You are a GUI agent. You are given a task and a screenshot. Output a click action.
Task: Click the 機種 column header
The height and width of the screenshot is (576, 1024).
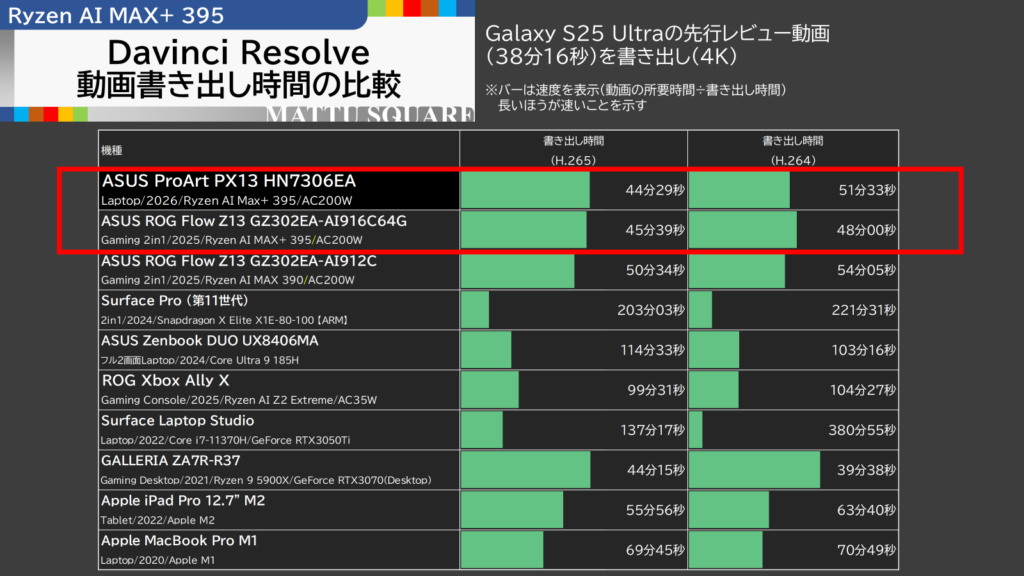click(x=111, y=150)
